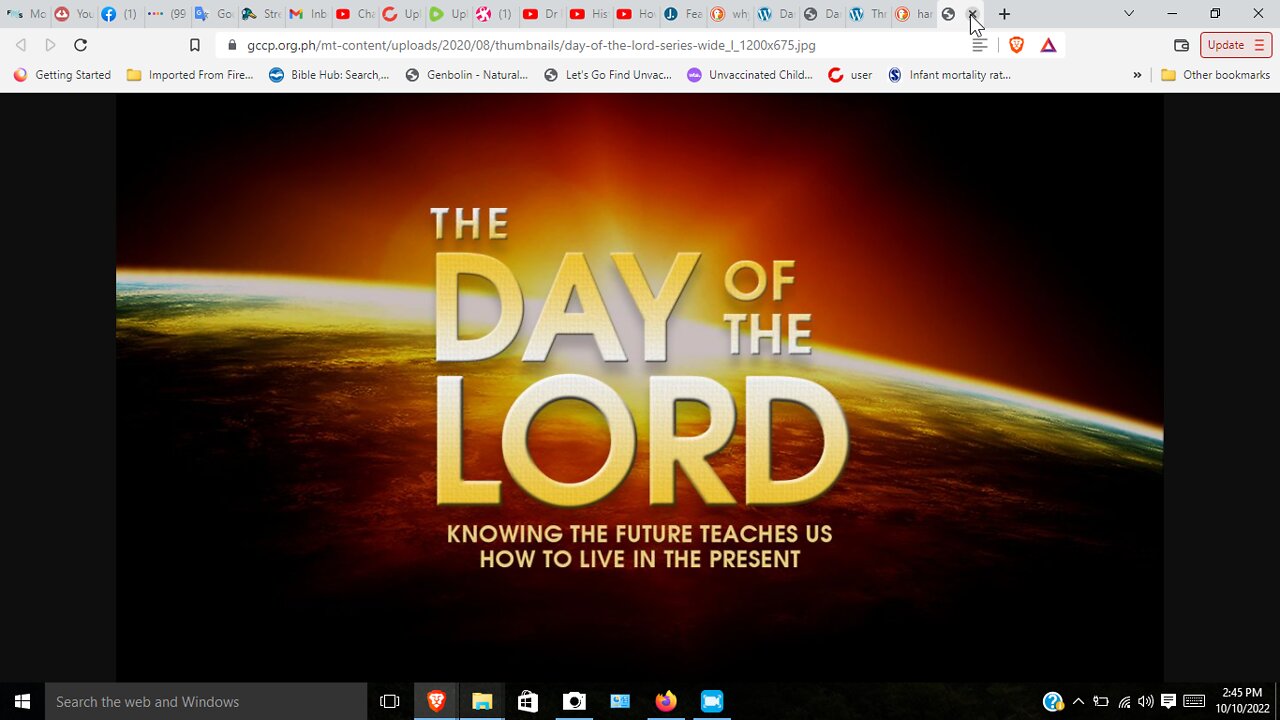1280x720 pixels.
Task: Open Genbolin - Natural bookmark
Action: [x=466, y=75]
